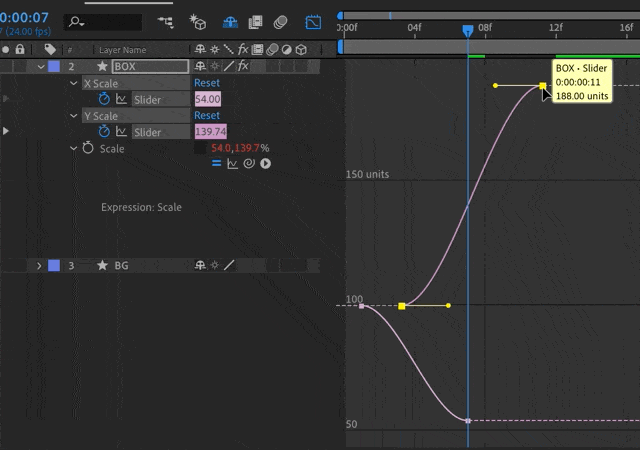
Task: Open the Composition Mini-Flowchart icon
Action: click(165, 21)
